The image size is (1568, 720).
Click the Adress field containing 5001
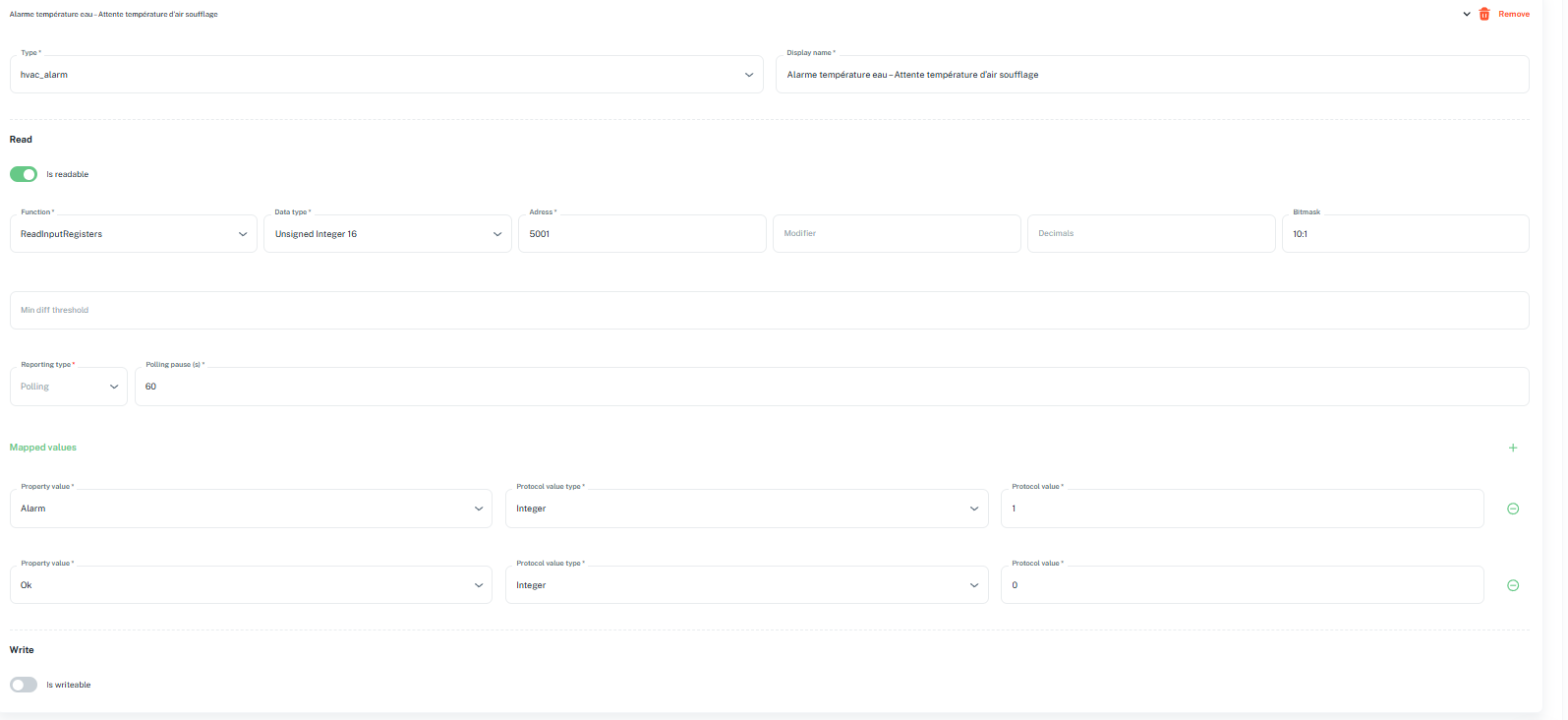(642, 234)
